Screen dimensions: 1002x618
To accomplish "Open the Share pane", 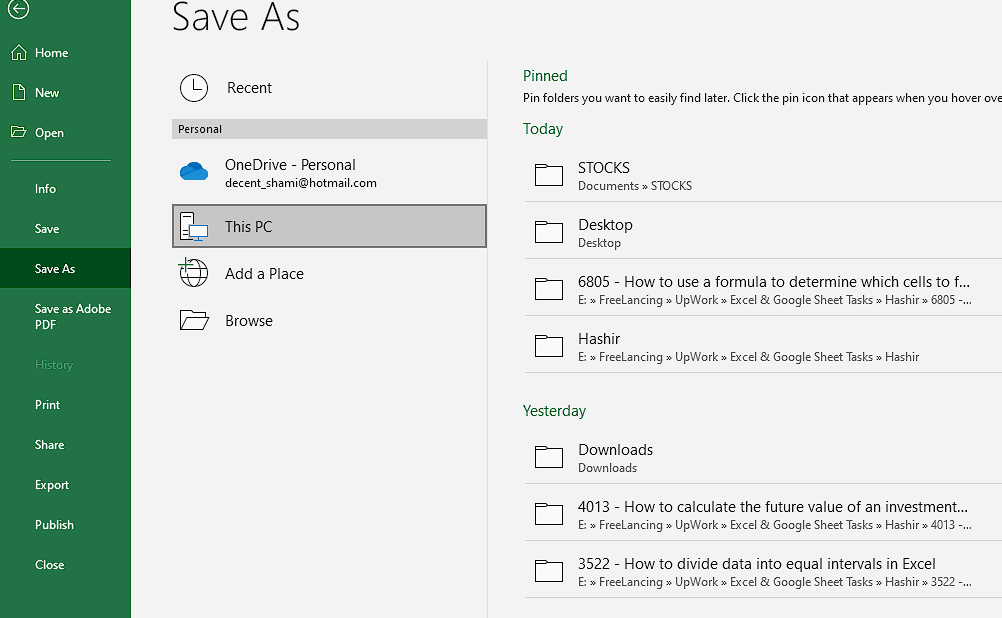I will [x=48, y=444].
